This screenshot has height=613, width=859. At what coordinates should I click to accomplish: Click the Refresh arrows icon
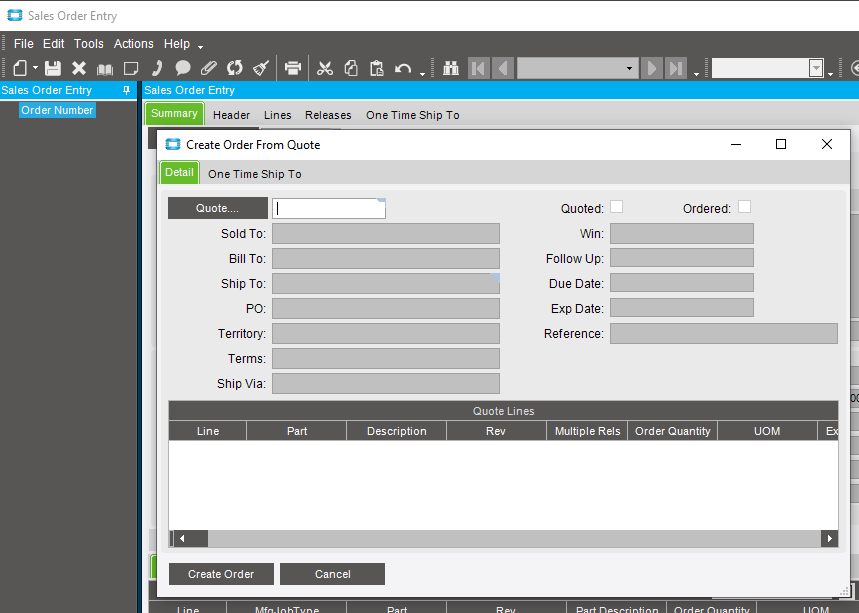[235, 68]
